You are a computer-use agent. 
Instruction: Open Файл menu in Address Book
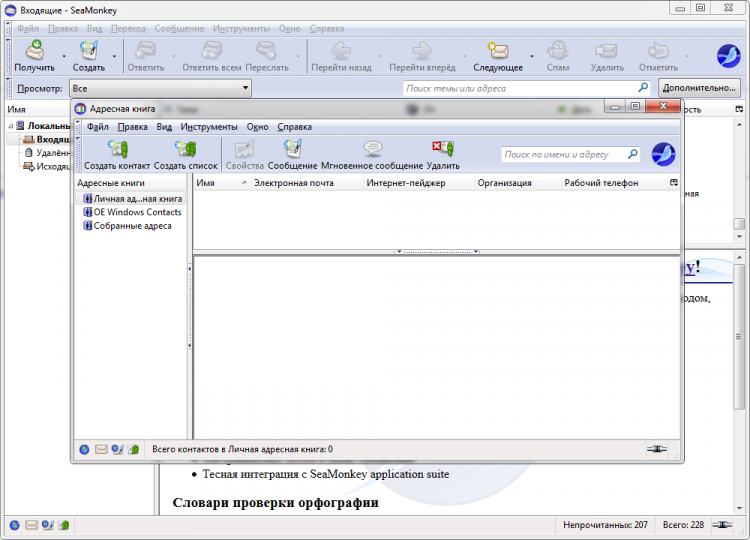point(98,127)
